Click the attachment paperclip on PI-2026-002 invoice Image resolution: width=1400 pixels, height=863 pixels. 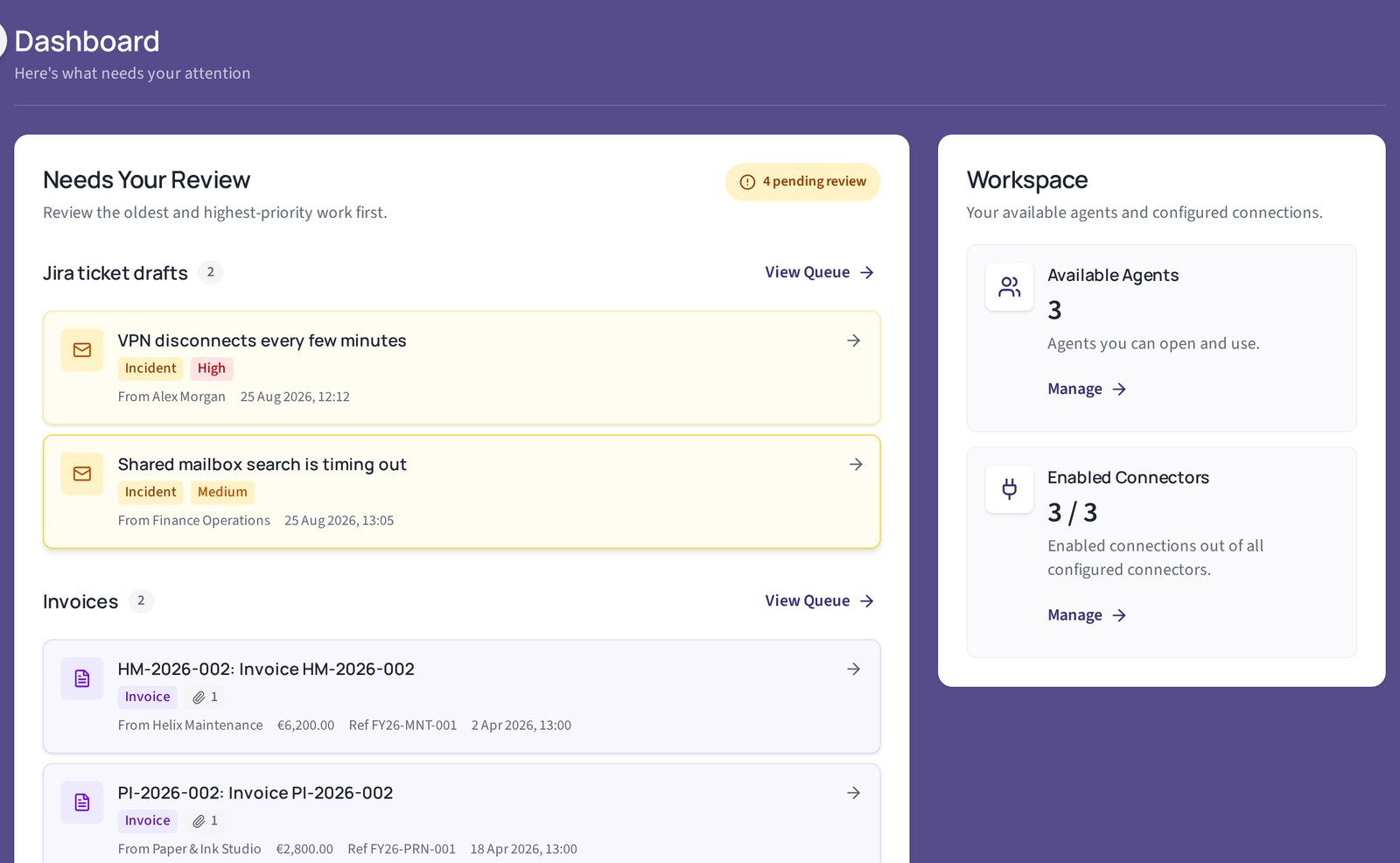click(199, 821)
